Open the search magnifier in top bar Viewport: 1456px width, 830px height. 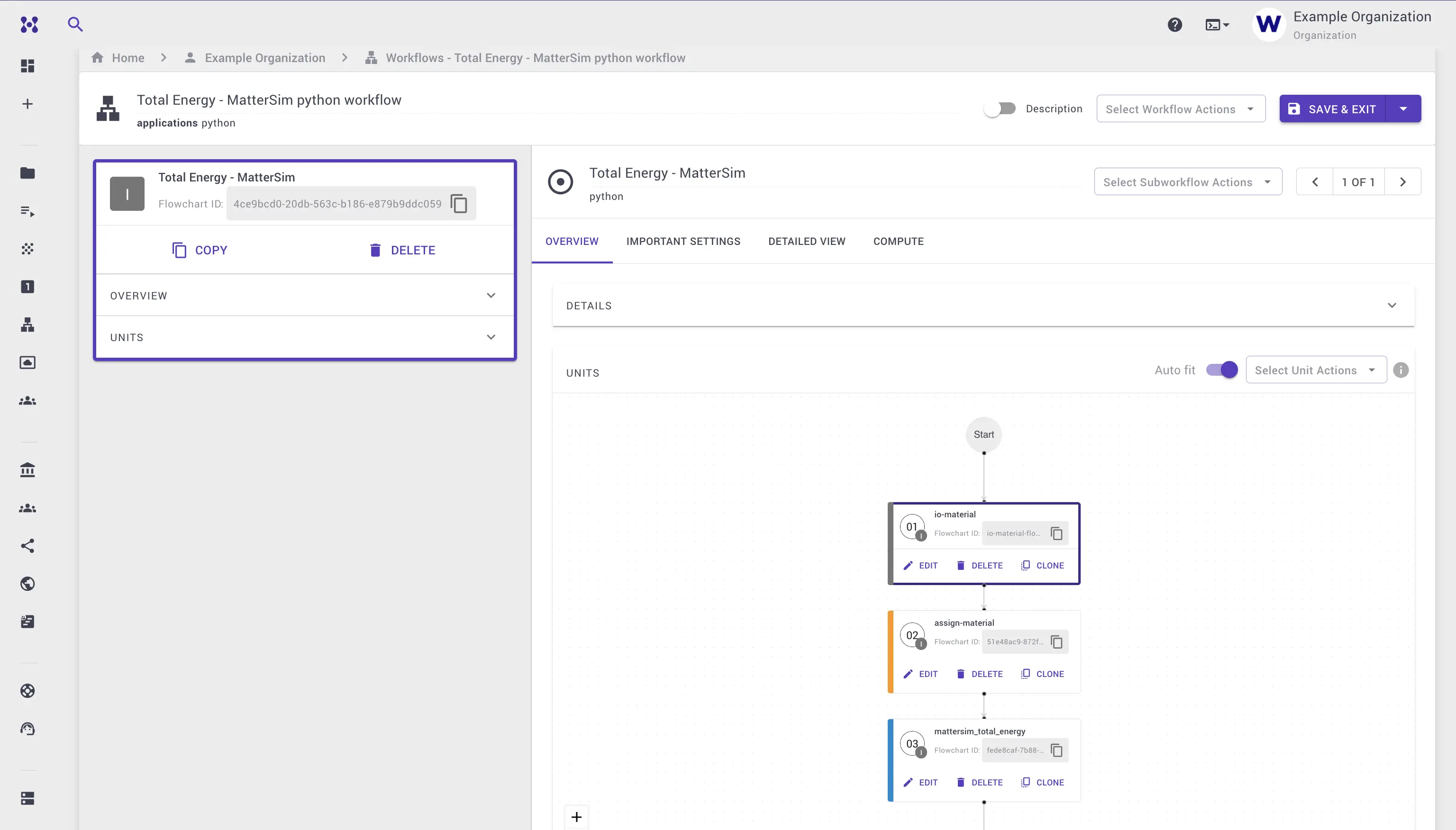coord(75,25)
